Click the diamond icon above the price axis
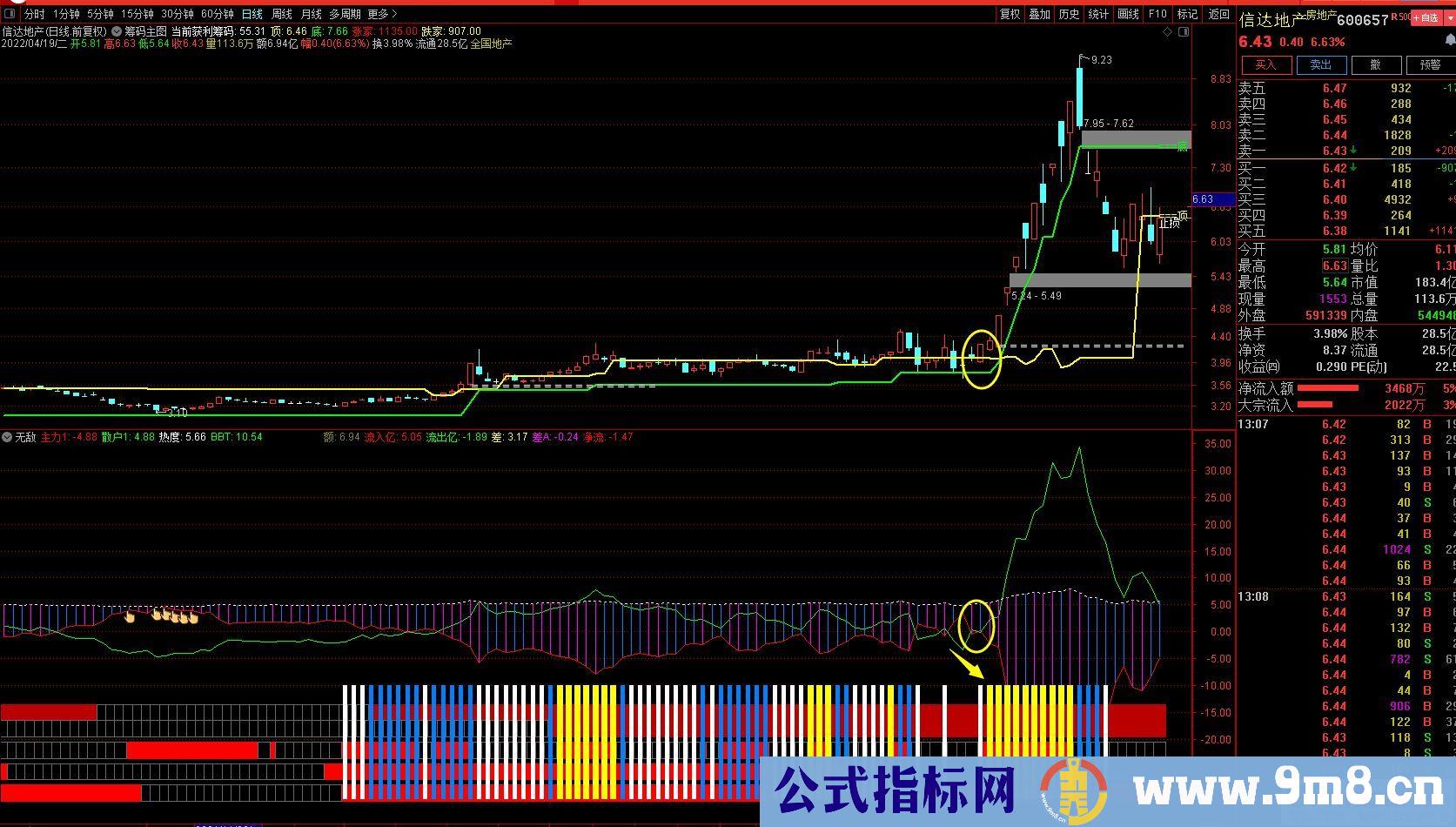 tap(1167, 31)
